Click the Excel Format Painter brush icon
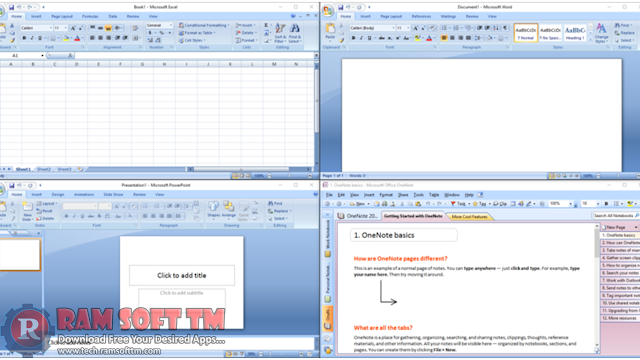Viewport: 640px width, 360px height. [12, 40]
